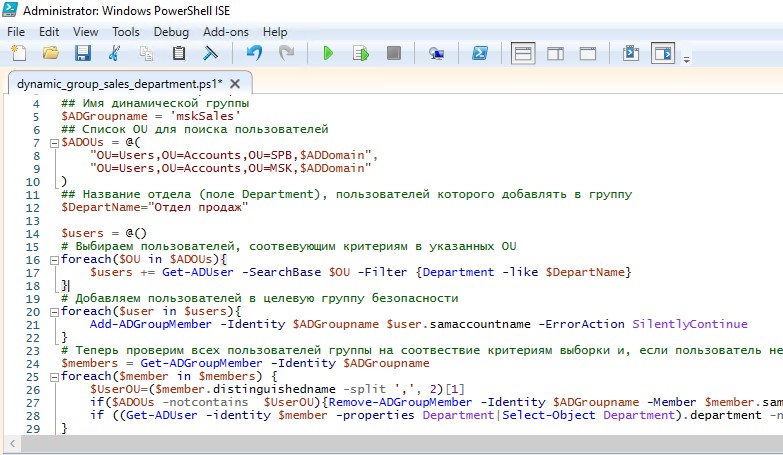The height and width of the screenshot is (455, 783).
Task: Click Remove-ADGroupMember cmdlet on line 27
Action: [x=400, y=402]
